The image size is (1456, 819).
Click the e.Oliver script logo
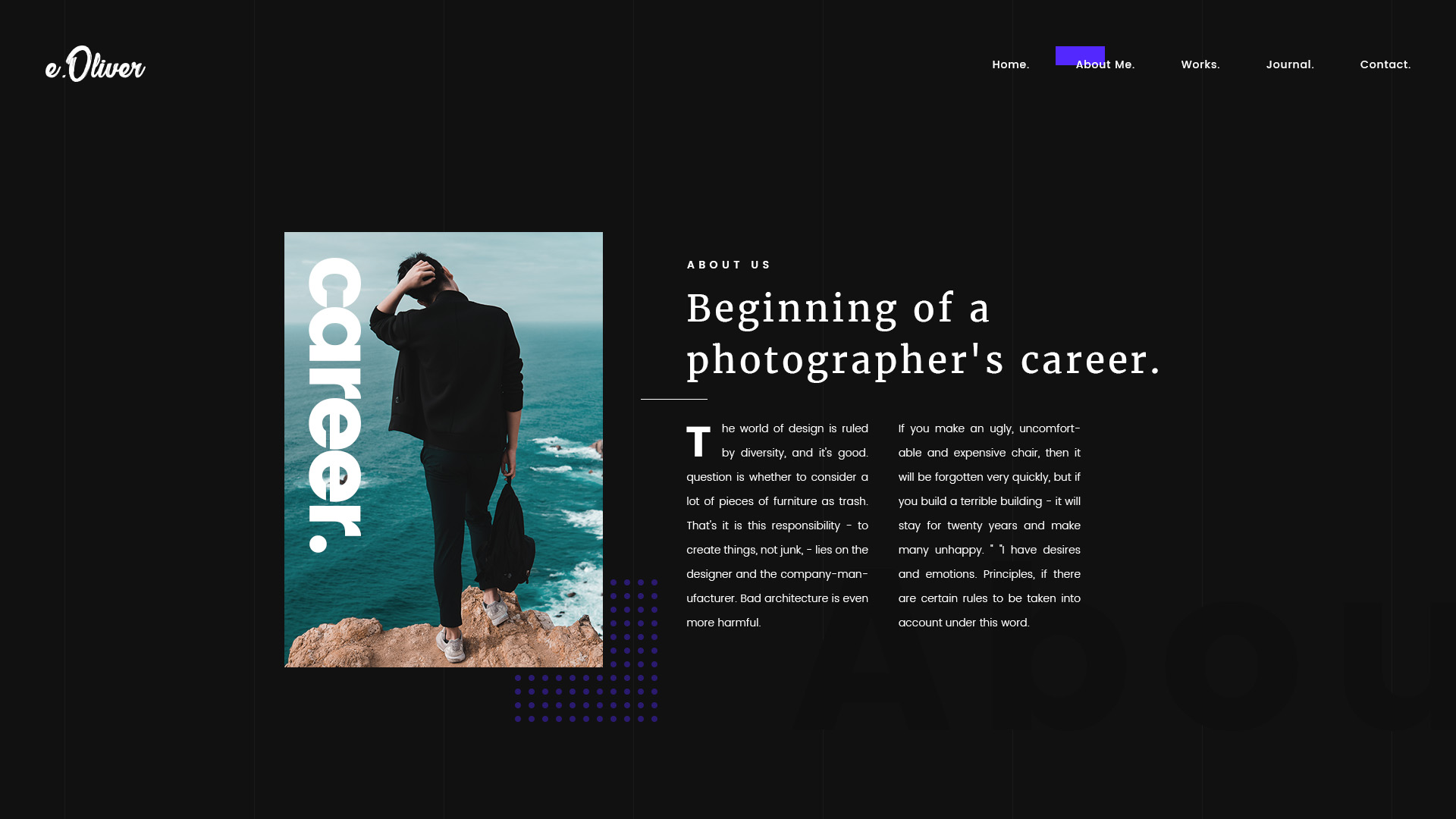coord(96,65)
